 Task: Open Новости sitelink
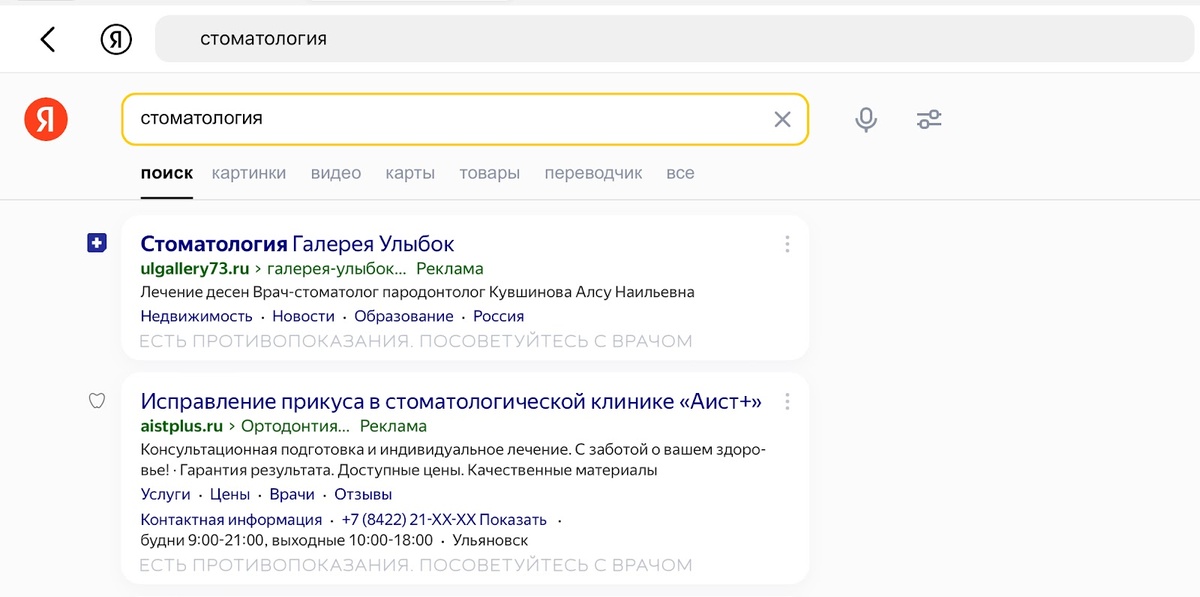(x=303, y=316)
